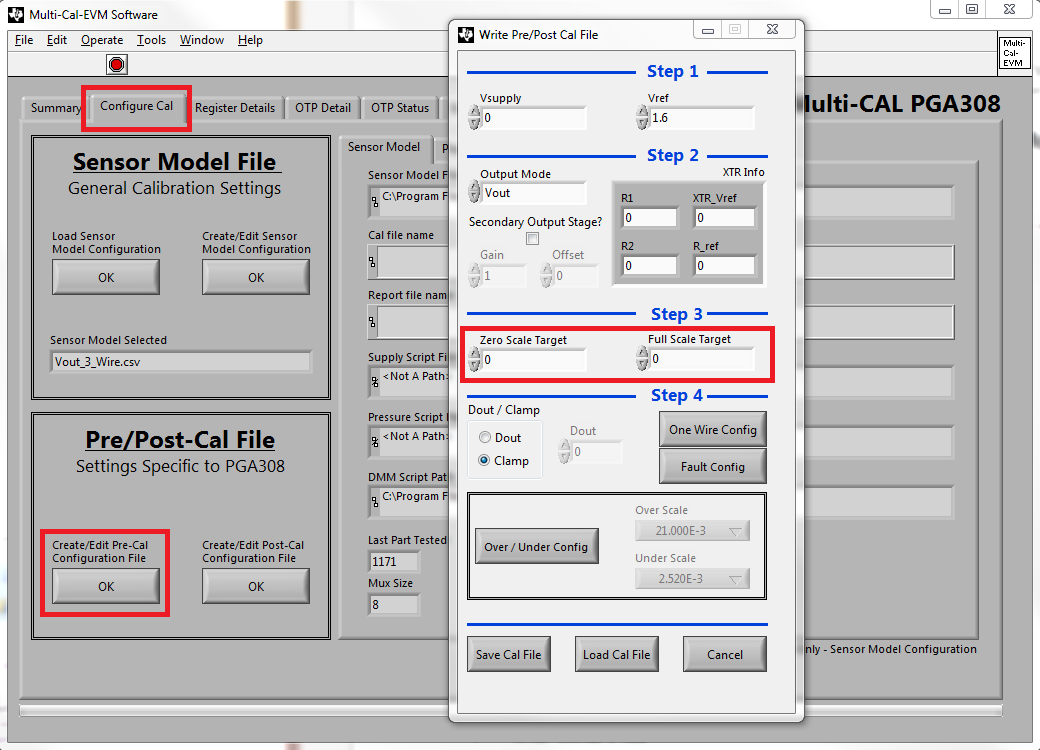
Task: Click the path icon next to Supply Script File
Action: 375,381
